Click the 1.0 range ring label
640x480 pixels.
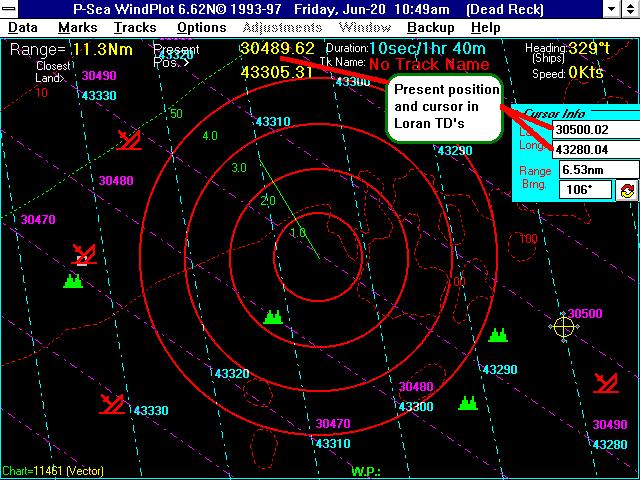click(298, 233)
